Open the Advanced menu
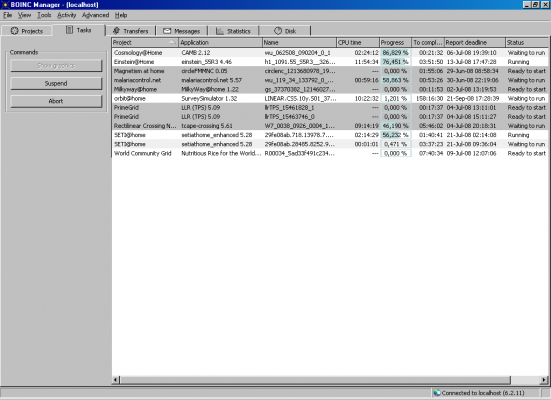The height and width of the screenshot is (400, 551). [96, 15]
